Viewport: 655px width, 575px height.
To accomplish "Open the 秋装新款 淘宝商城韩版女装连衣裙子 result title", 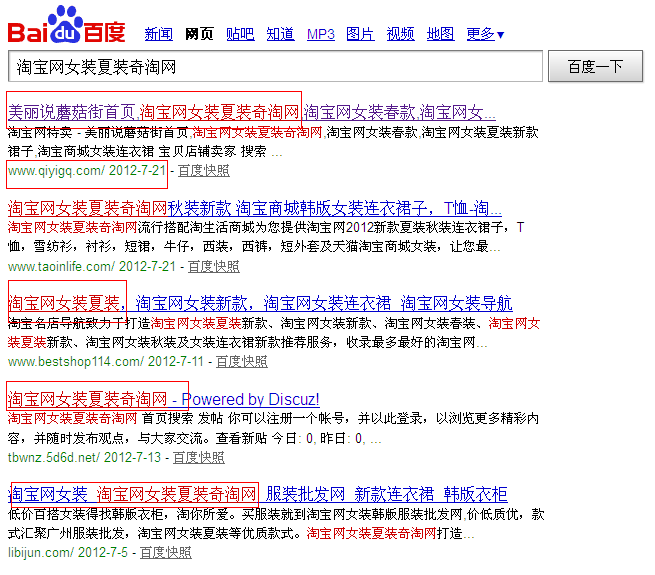I will (x=254, y=208).
